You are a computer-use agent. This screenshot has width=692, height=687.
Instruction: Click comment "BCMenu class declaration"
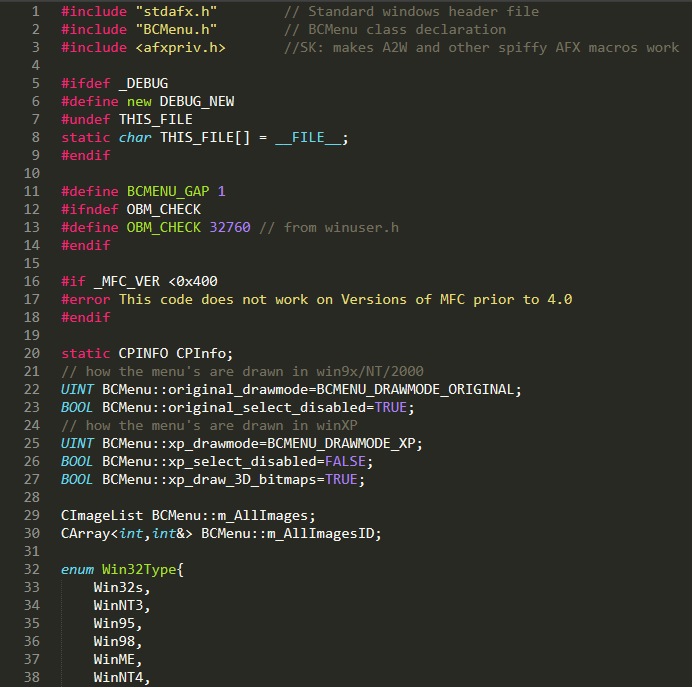[395, 30]
